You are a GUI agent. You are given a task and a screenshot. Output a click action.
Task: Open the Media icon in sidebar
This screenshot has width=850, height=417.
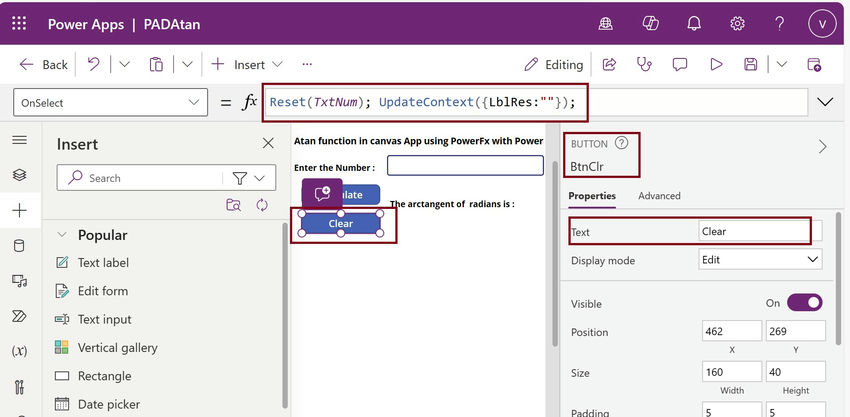[20, 281]
